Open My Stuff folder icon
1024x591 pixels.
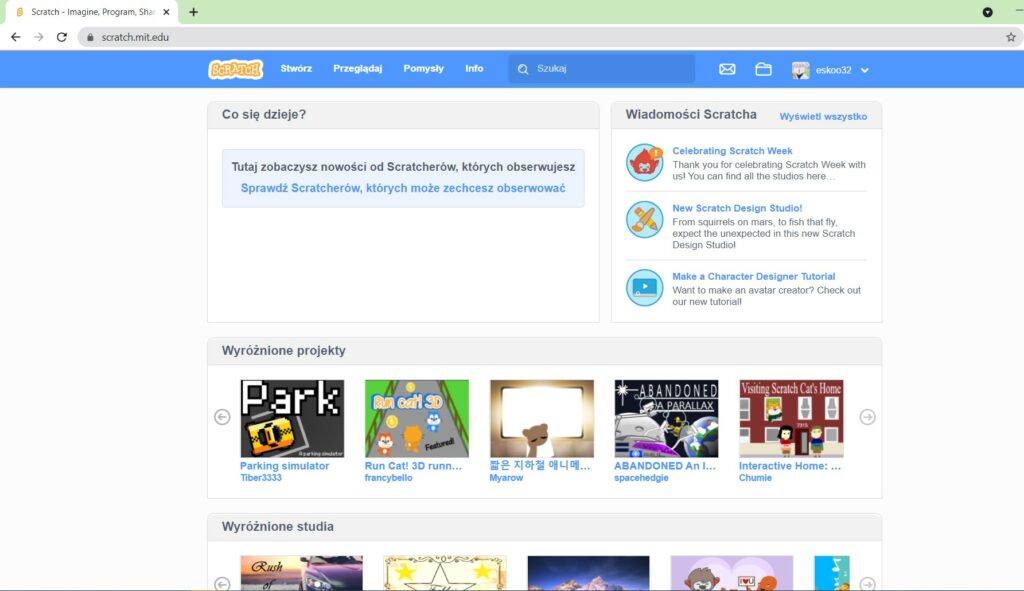763,69
